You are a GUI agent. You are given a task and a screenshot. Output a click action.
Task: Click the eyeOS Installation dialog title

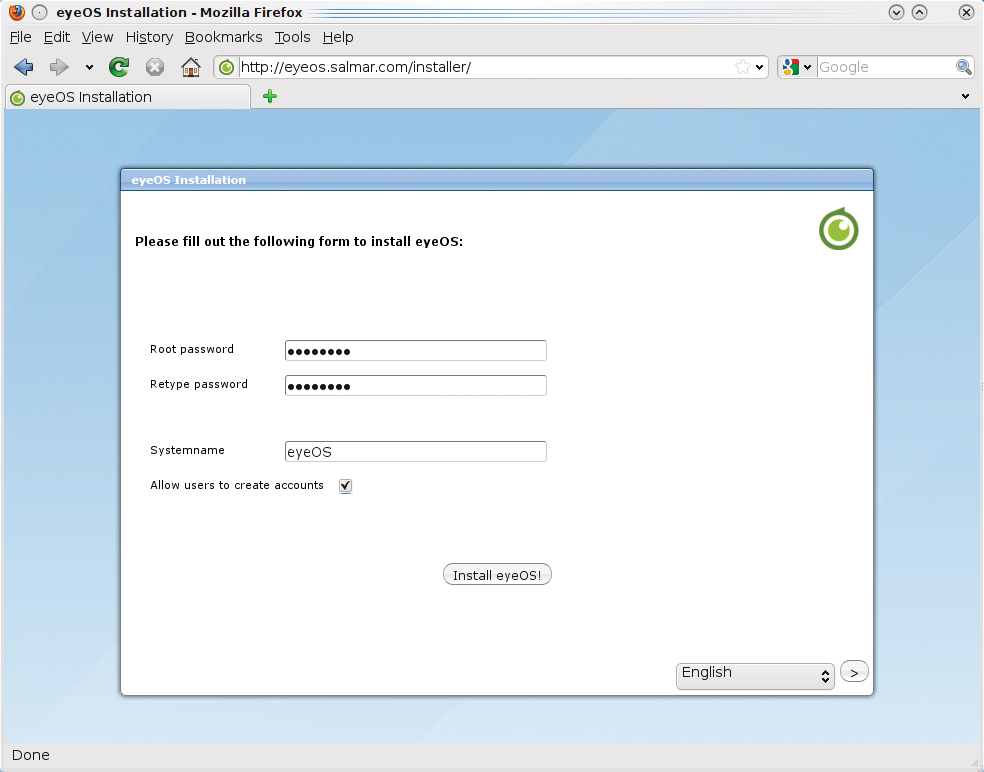188,180
